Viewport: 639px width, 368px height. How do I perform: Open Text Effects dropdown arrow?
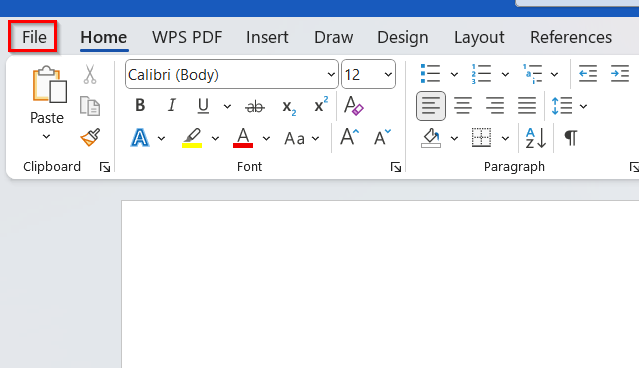tap(161, 139)
